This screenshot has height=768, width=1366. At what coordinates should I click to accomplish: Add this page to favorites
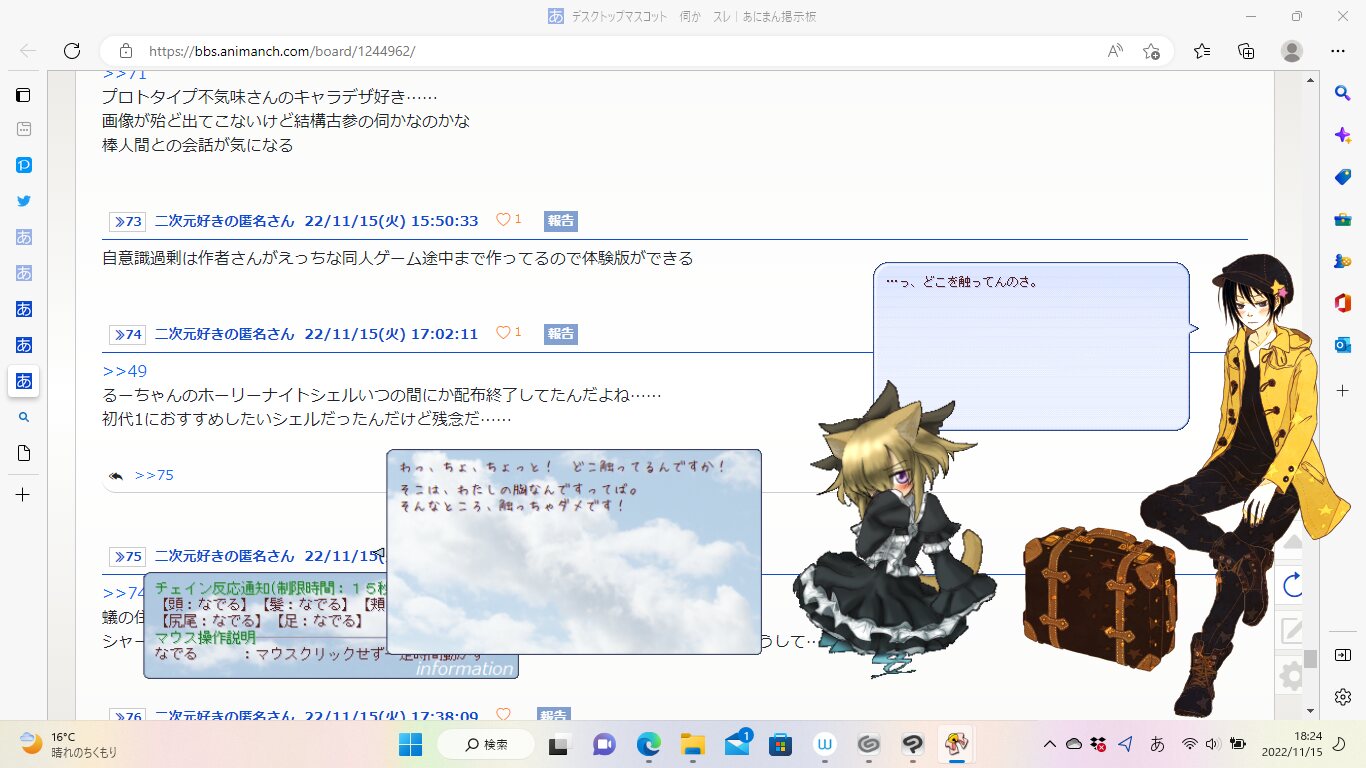1151,51
